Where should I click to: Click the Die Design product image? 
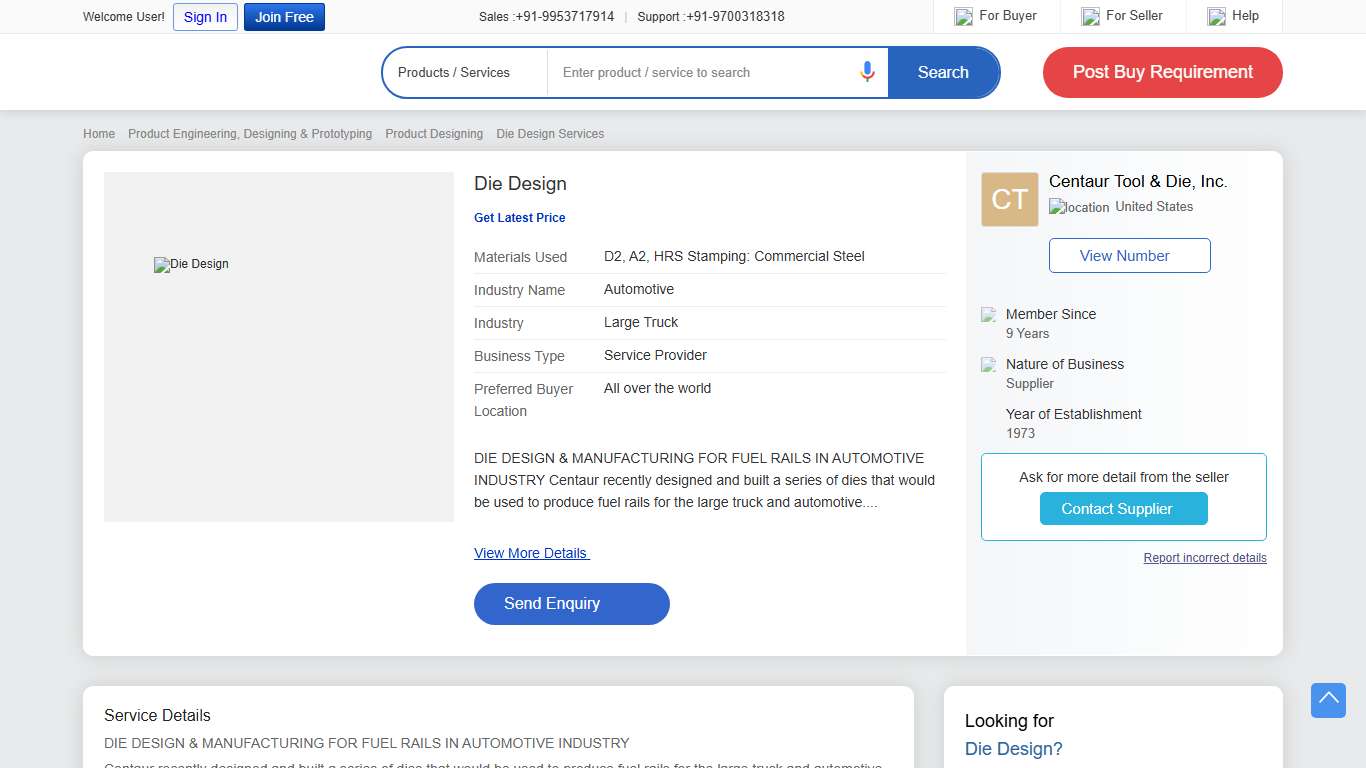pos(278,346)
